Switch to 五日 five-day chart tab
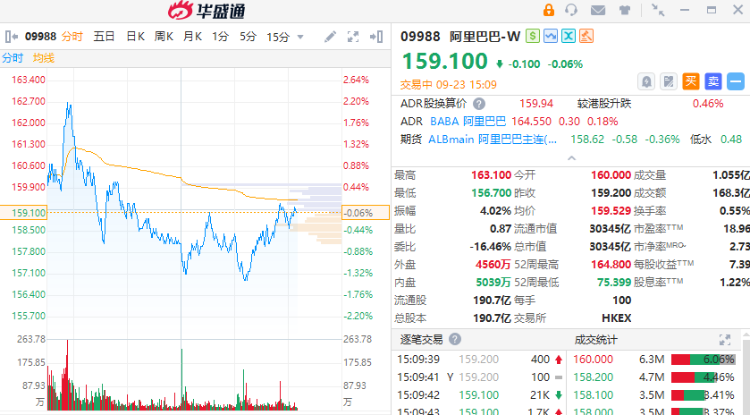This screenshot has width=750, height=415. 104,36
